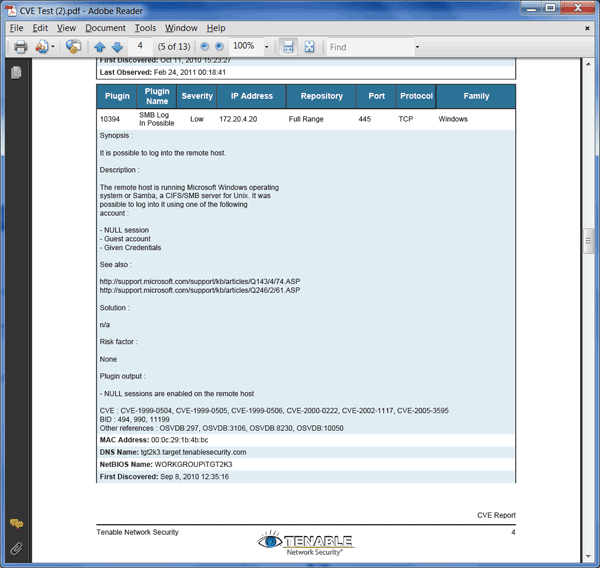Open the File menu
The height and width of the screenshot is (568, 600).
coord(16,28)
